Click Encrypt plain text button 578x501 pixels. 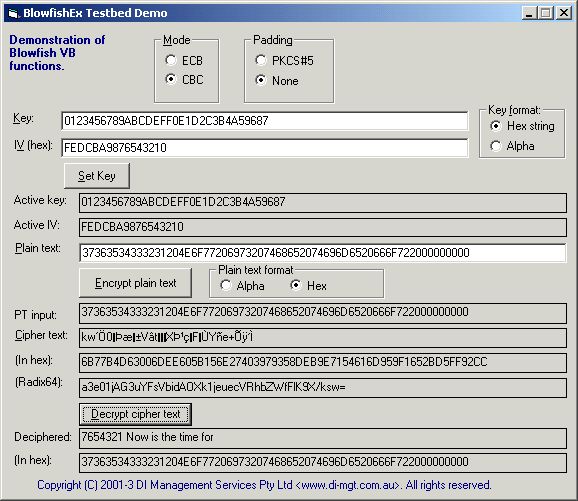[x=136, y=283]
